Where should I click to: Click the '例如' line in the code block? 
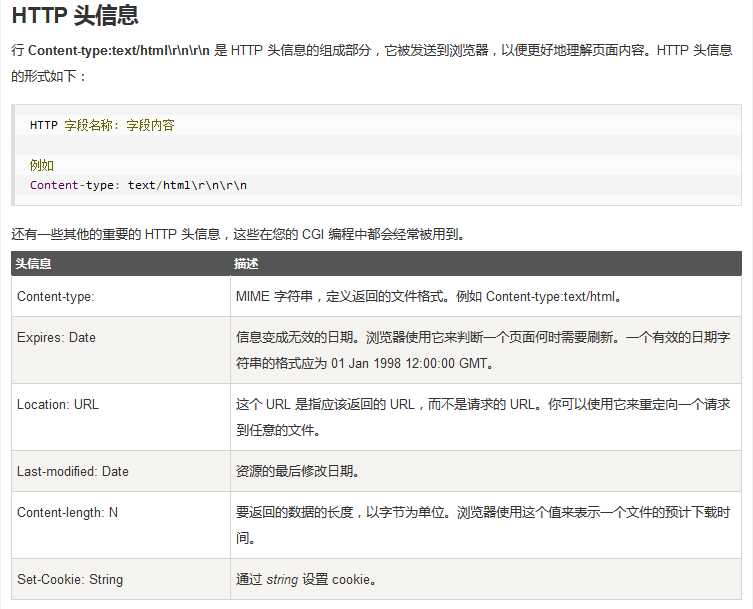pyautogui.click(x=42, y=166)
